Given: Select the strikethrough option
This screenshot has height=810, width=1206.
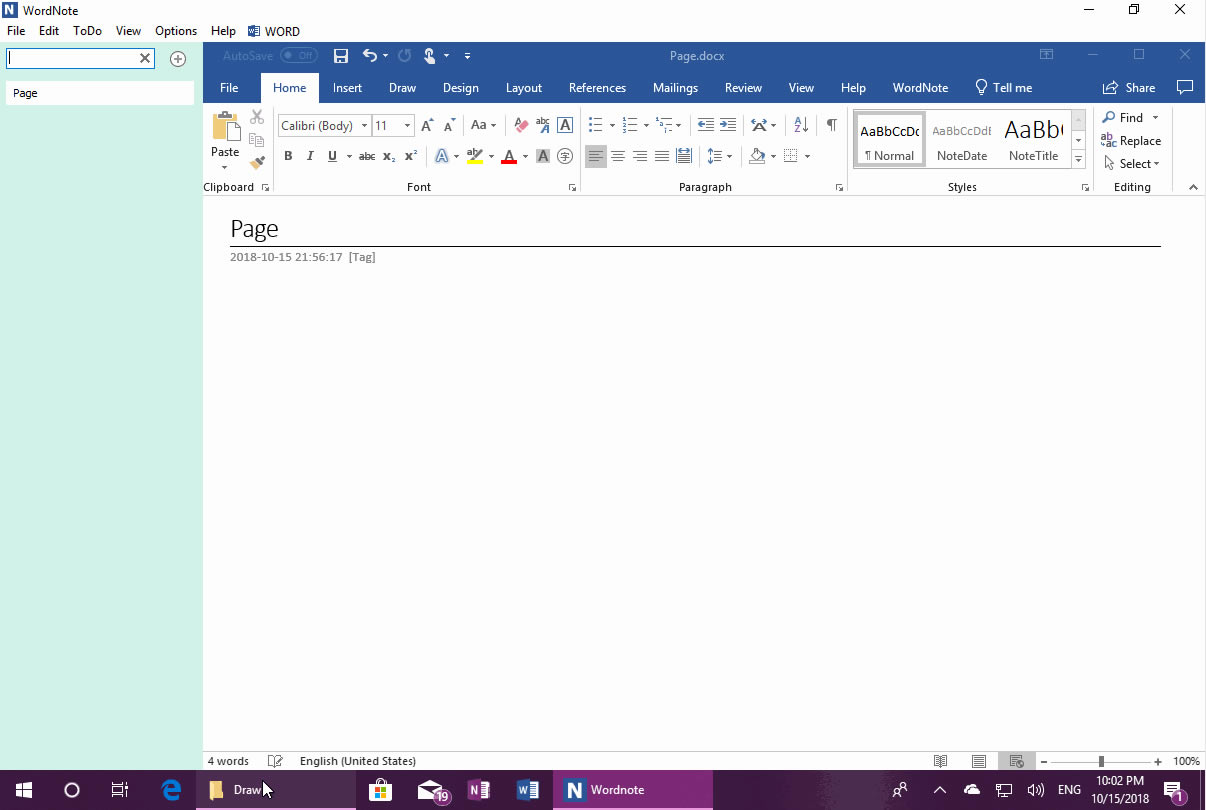Looking at the screenshot, I should (366, 156).
